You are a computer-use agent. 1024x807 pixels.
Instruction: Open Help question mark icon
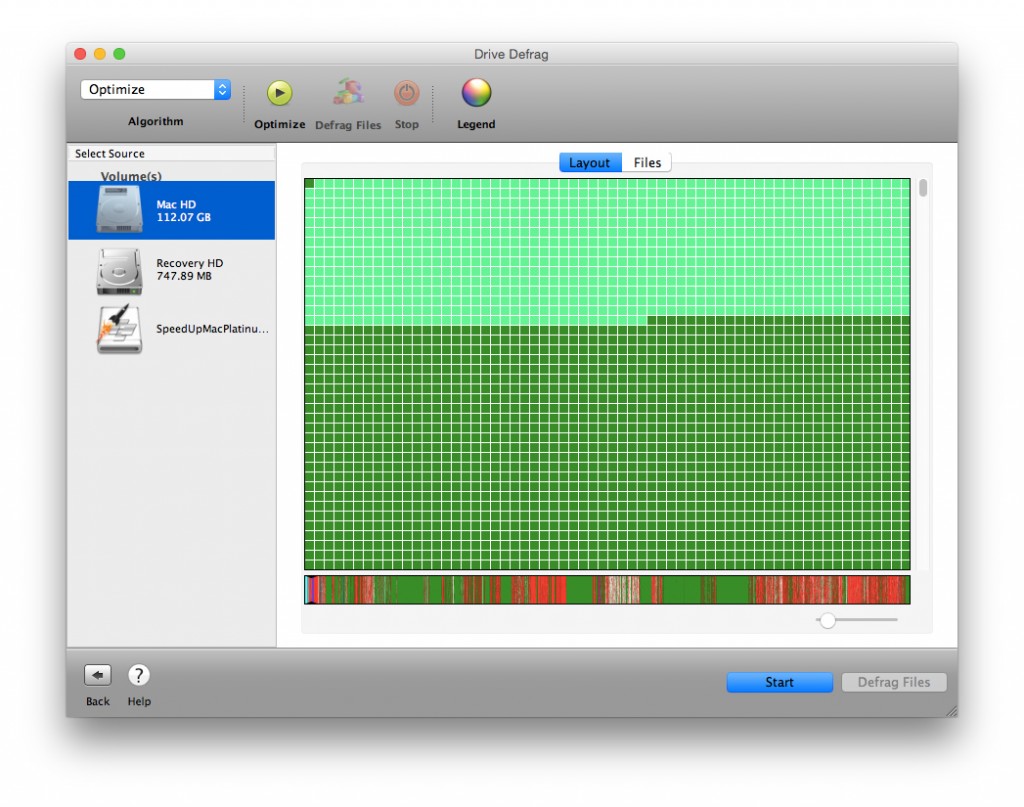(x=138, y=675)
